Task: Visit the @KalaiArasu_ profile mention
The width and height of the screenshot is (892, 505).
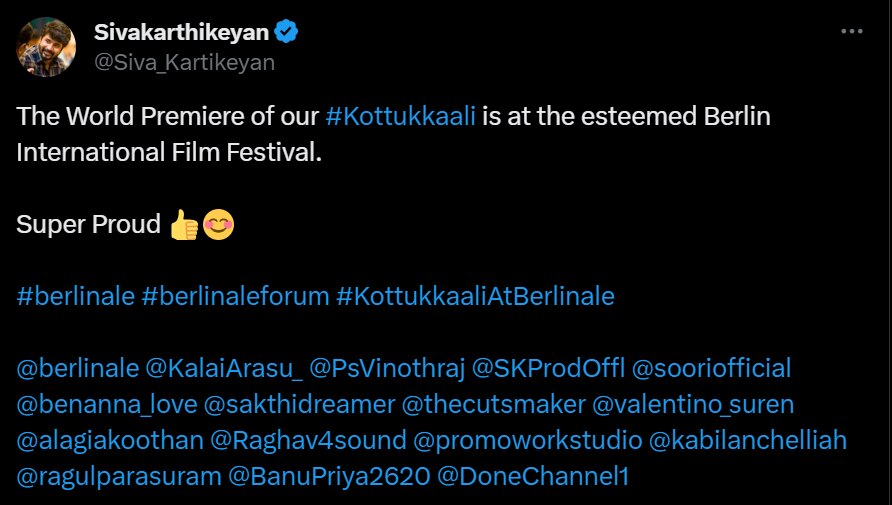Action: click(224, 368)
